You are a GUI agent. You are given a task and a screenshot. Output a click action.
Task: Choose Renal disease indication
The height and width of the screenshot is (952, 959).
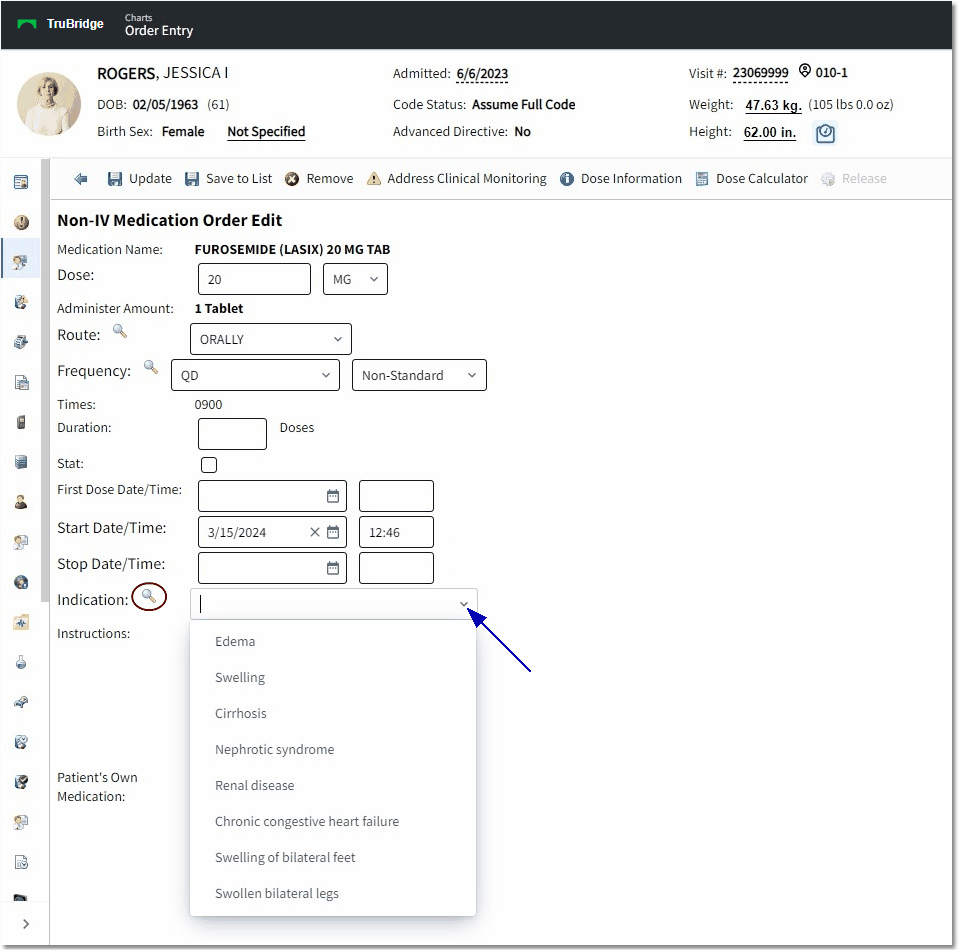click(x=333, y=786)
